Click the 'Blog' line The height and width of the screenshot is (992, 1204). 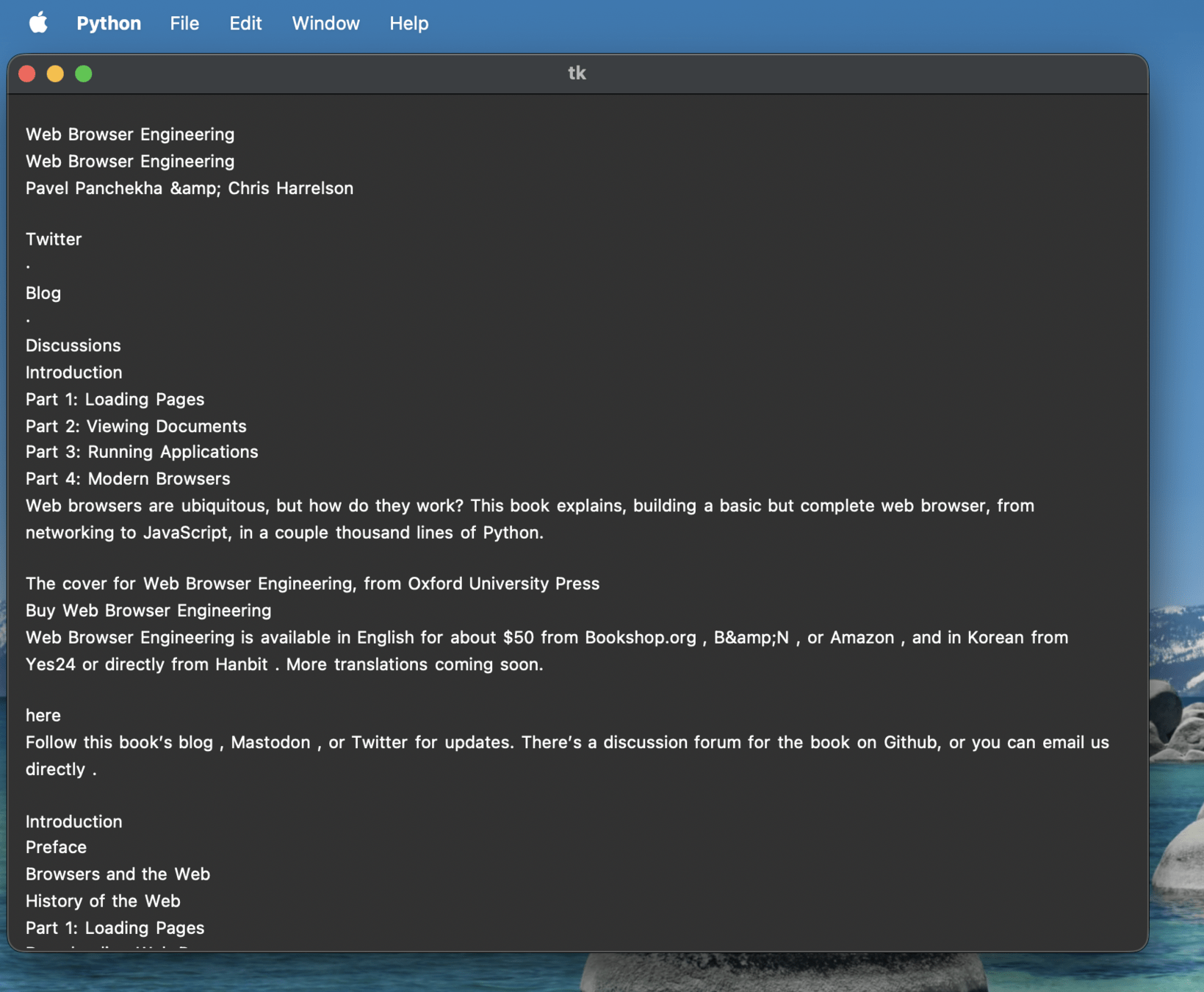[43, 293]
